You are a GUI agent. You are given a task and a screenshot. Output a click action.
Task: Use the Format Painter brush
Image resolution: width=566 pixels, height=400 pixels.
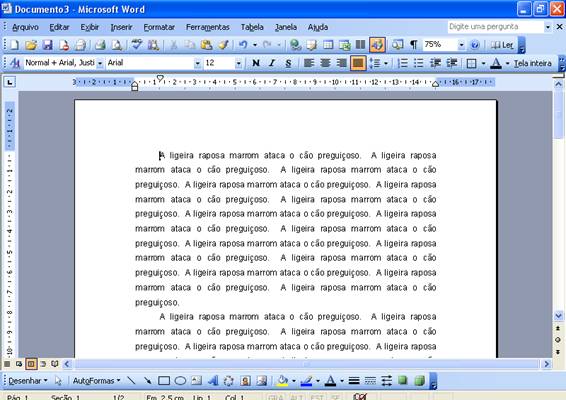pos(223,45)
